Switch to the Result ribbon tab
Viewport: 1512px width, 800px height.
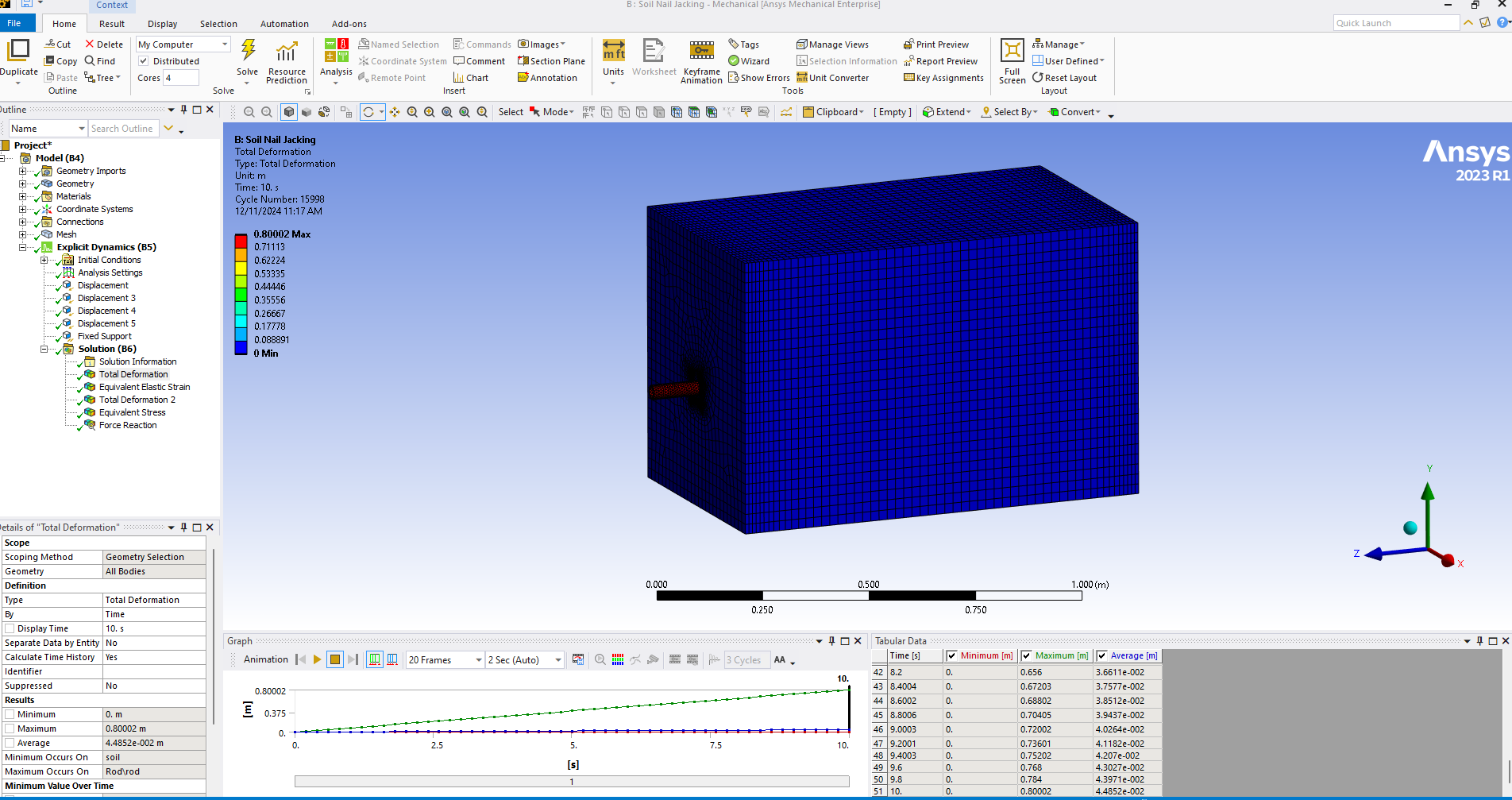112,24
